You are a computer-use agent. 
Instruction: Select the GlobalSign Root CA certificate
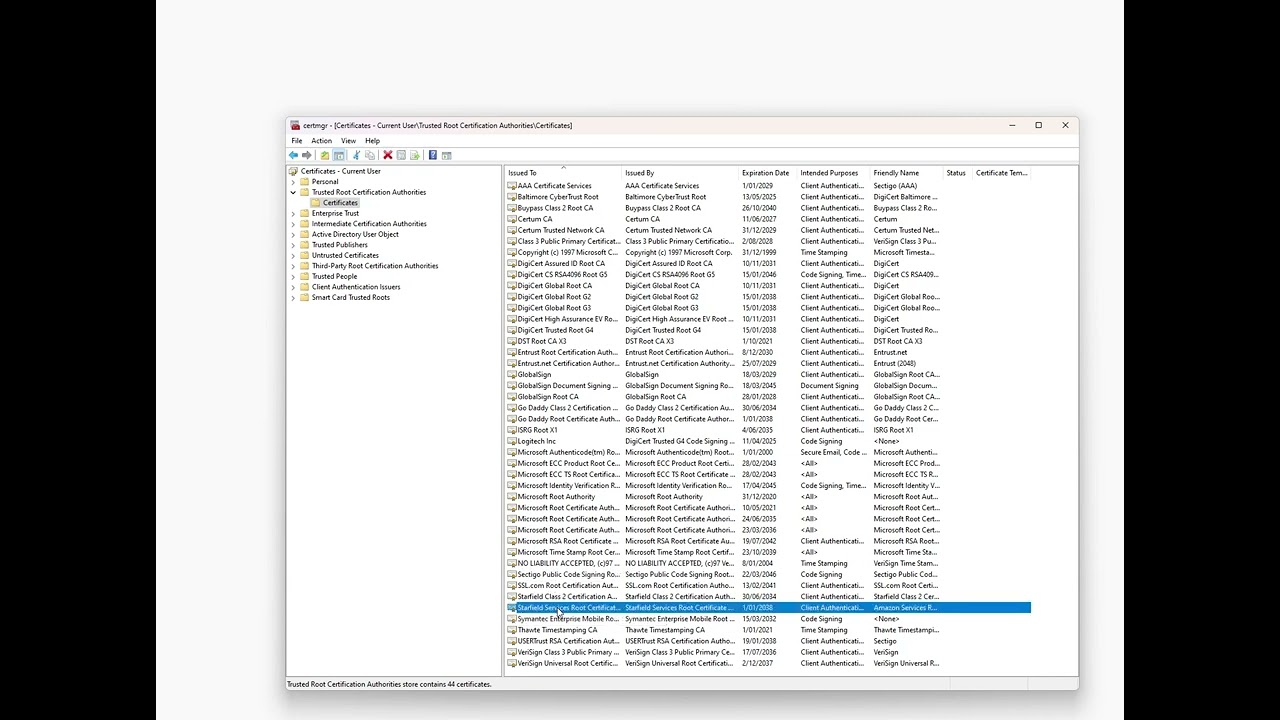coord(768,397)
